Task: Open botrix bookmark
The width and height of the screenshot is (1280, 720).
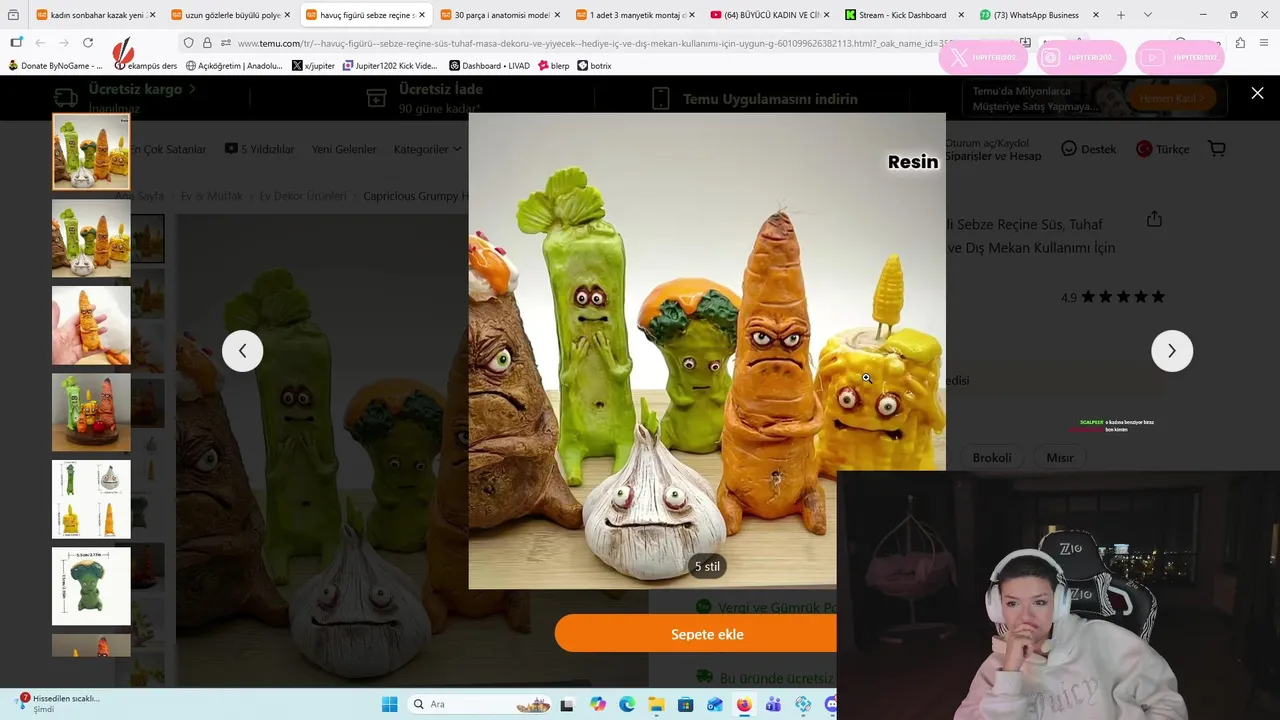Action: click(594, 66)
